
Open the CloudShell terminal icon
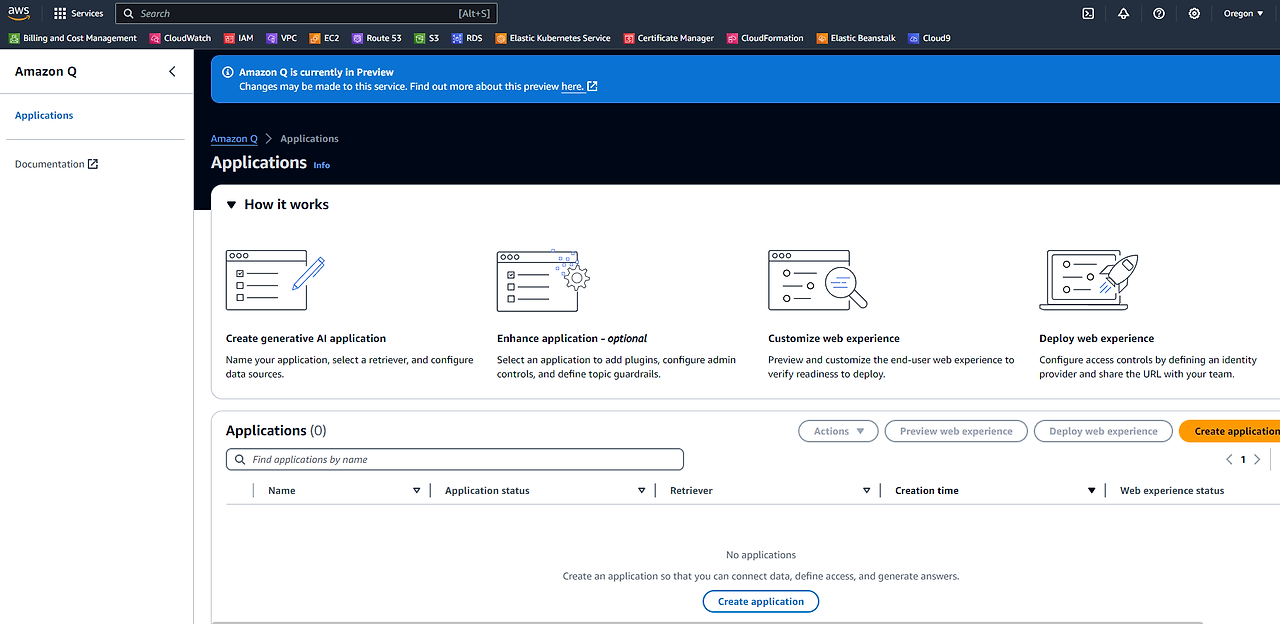pos(1088,13)
